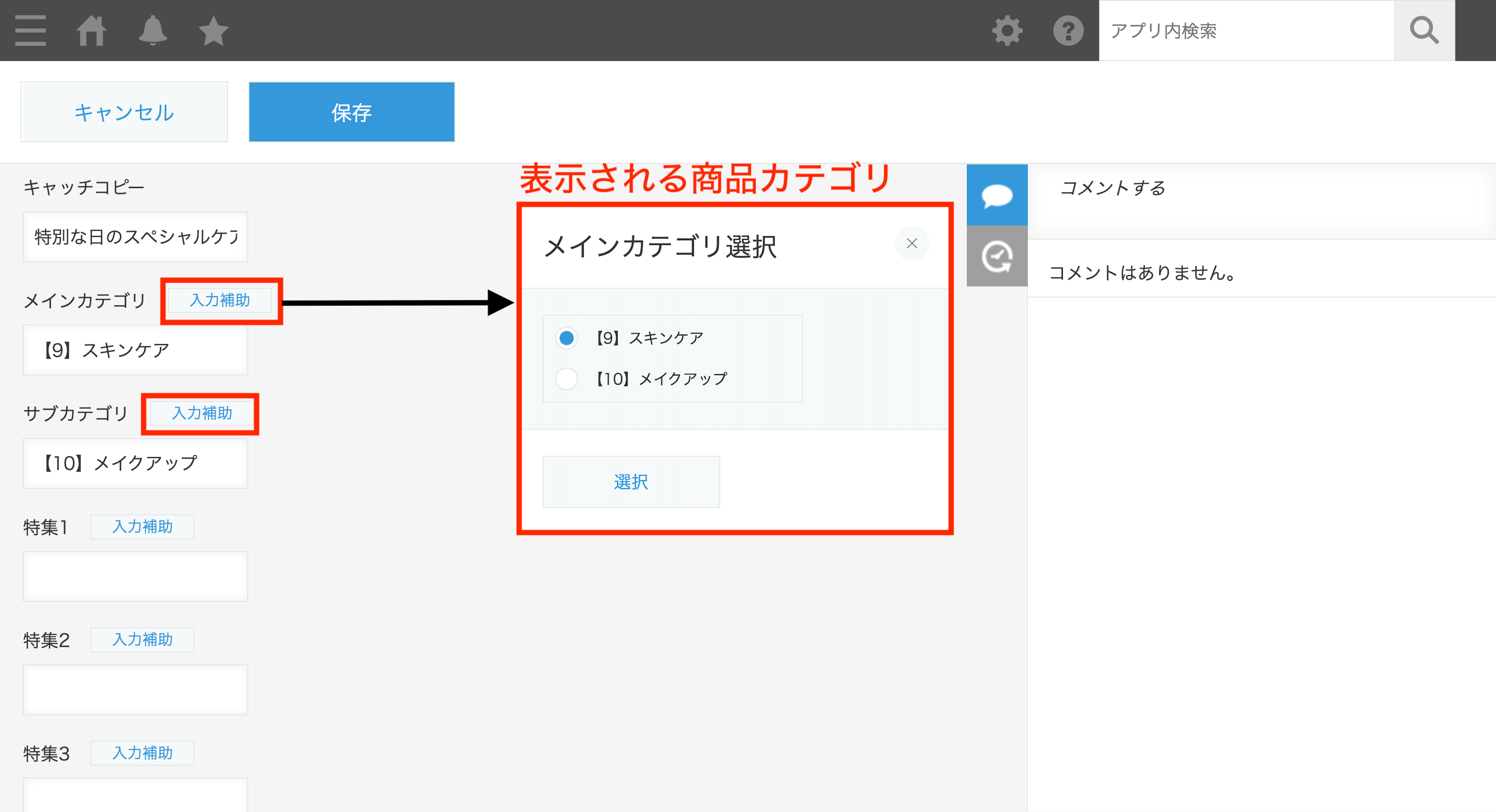Save the record with the 保存 button
The width and height of the screenshot is (1496, 812).
click(x=351, y=112)
